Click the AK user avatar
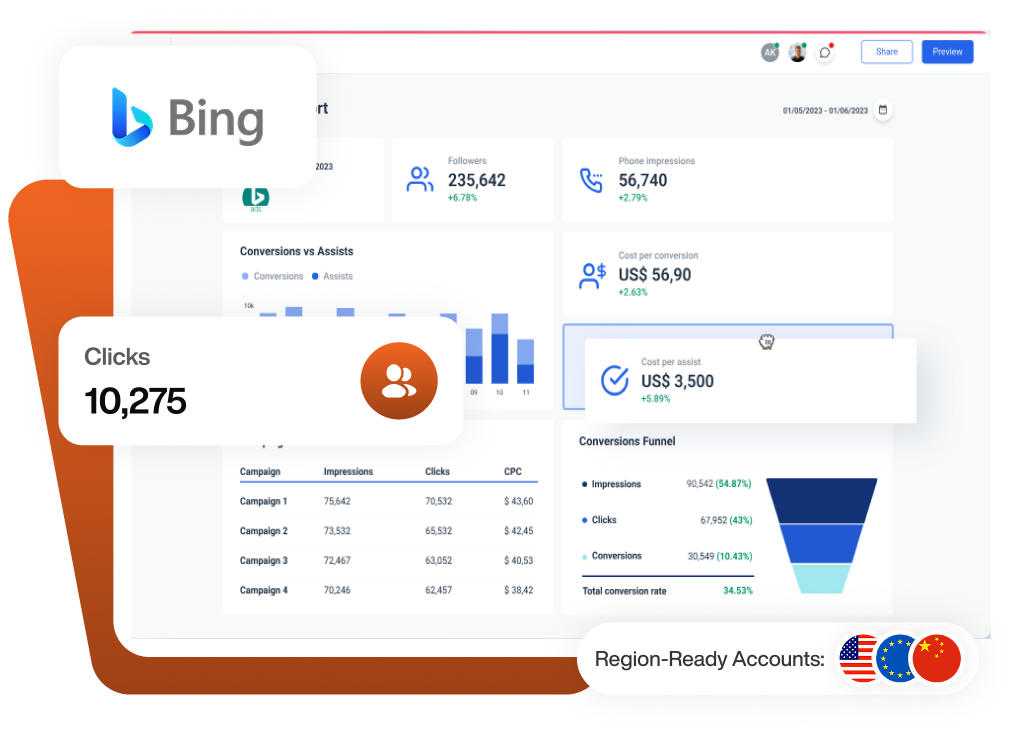Image resolution: width=1024 pixels, height=740 pixels. (769, 53)
